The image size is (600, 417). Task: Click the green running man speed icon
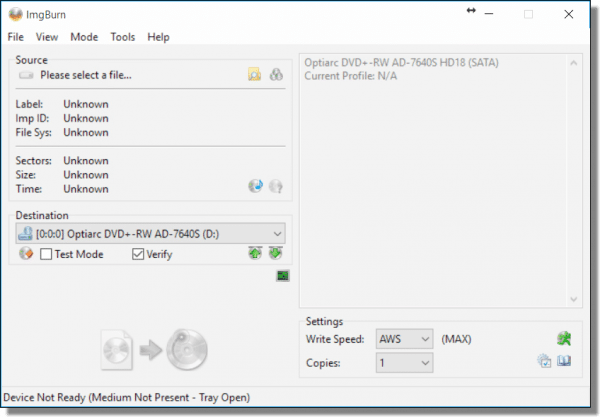pyautogui.click(x=564, y=338)
